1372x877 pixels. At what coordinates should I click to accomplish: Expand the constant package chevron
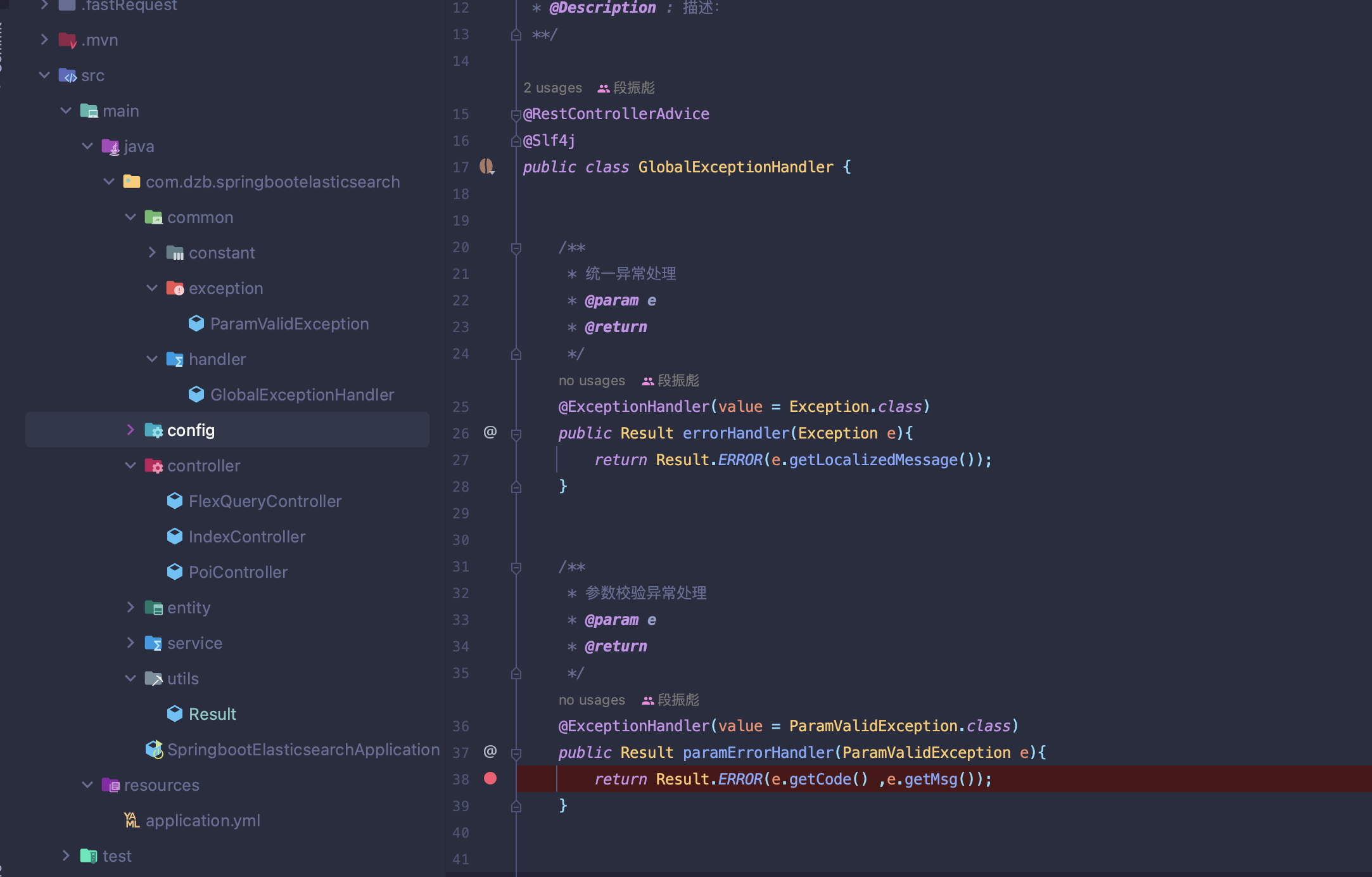(152, 253)
